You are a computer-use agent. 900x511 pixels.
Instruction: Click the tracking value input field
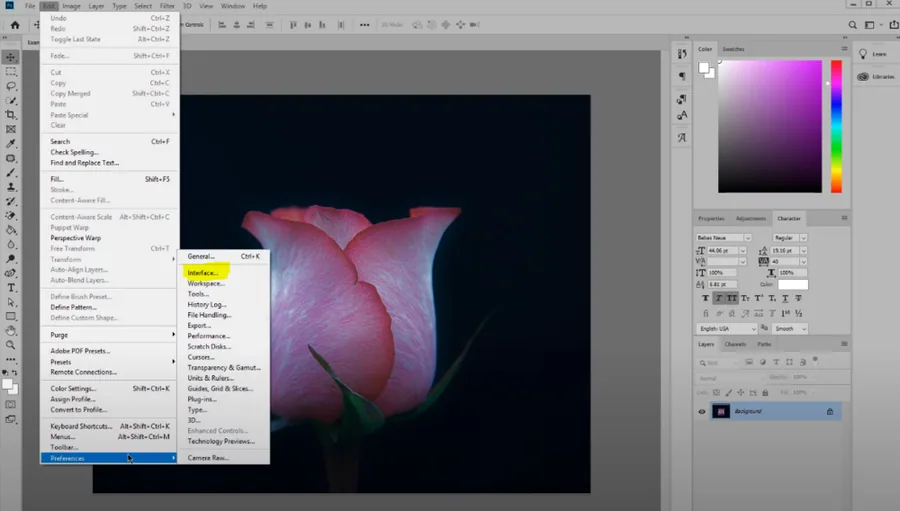point(786,262)
